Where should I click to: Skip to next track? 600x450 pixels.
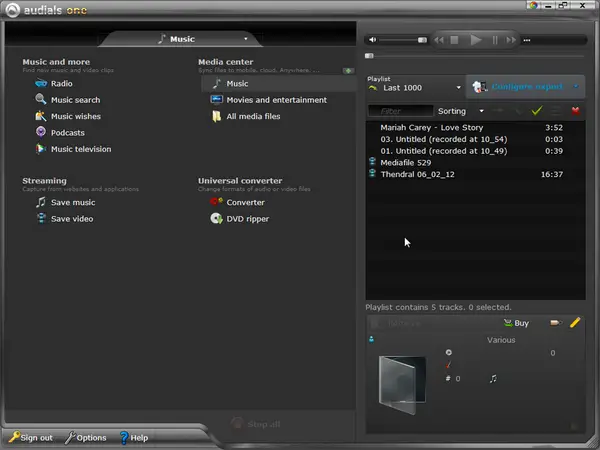511,40
